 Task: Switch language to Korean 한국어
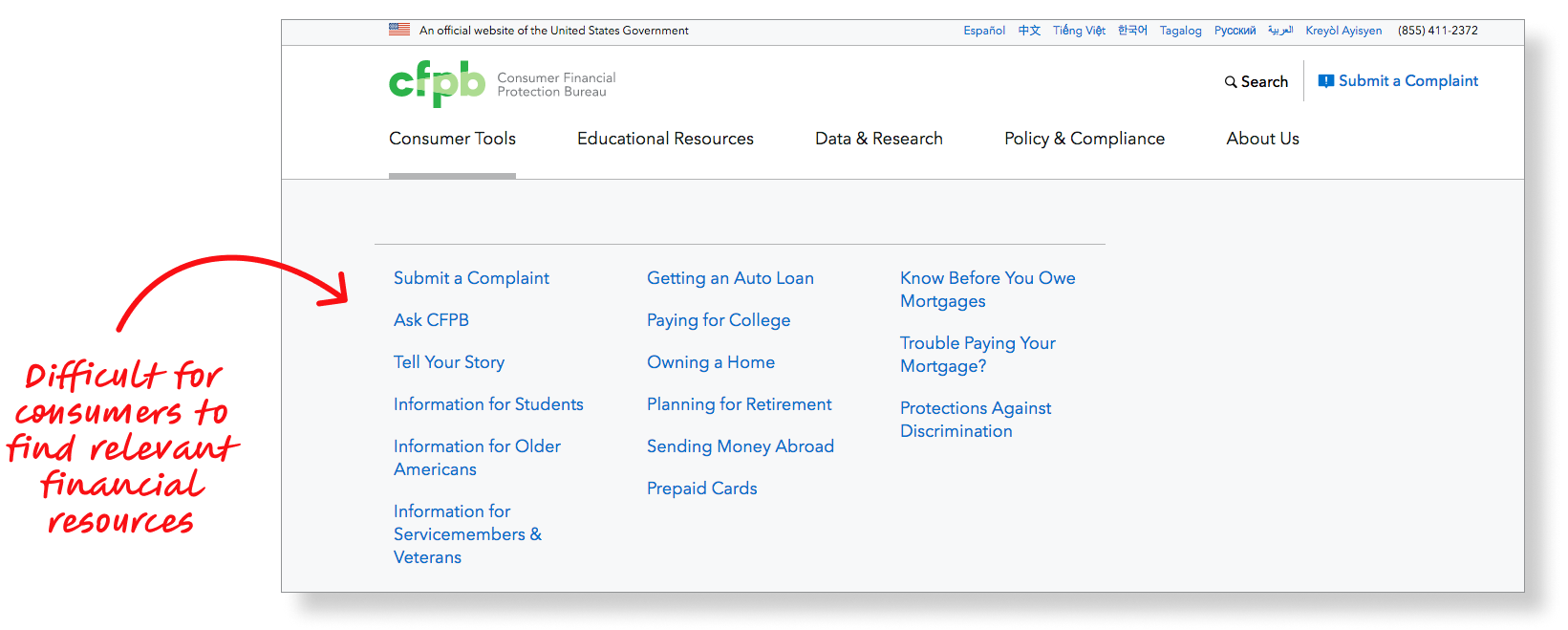point(1132,31)
